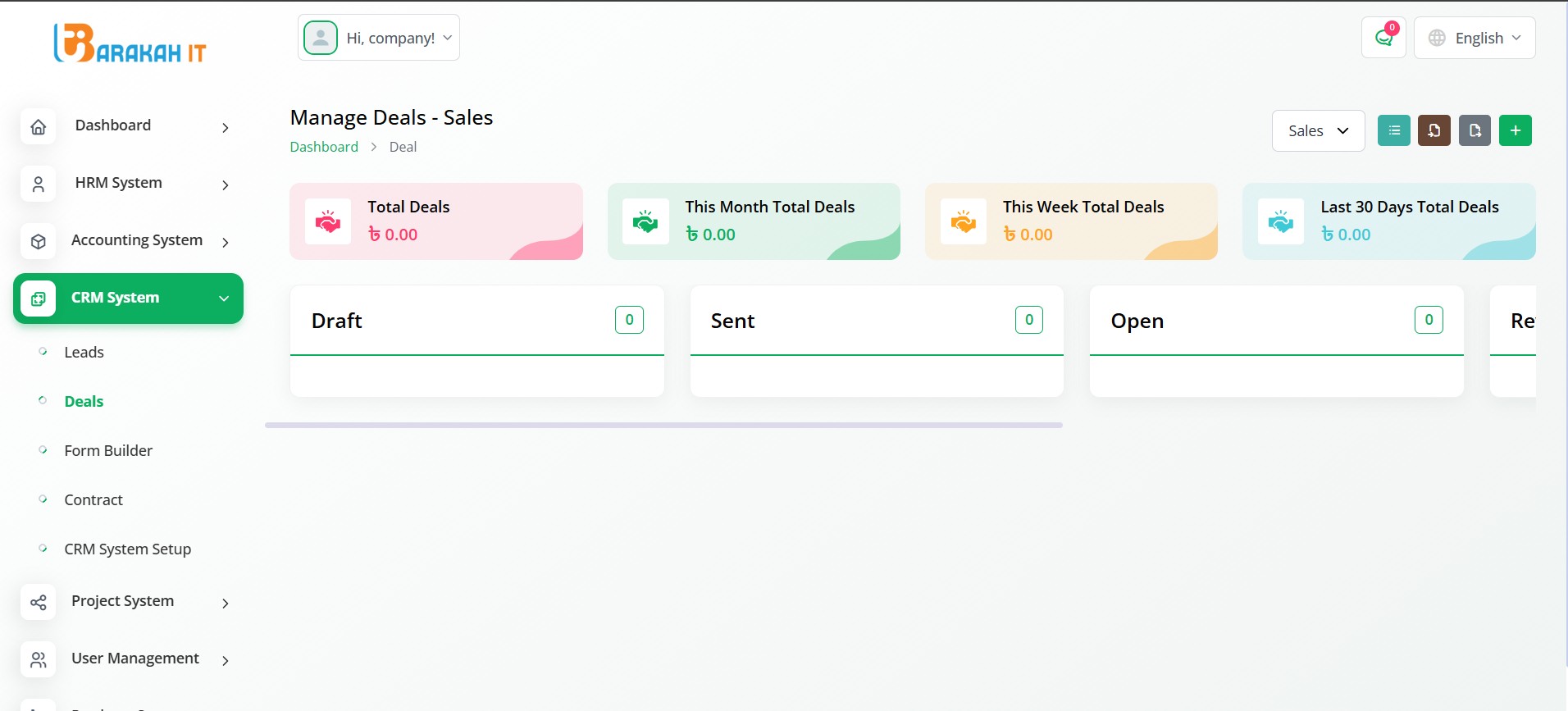Click the brown import deals icon
Screen dimensions: 1568x711
tap(1434, 130)
